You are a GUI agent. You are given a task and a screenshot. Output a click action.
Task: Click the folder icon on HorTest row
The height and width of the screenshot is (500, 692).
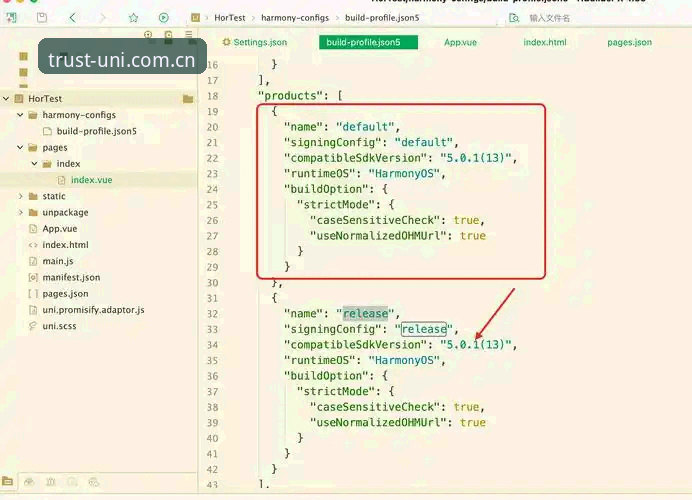[x=188, y=99]
